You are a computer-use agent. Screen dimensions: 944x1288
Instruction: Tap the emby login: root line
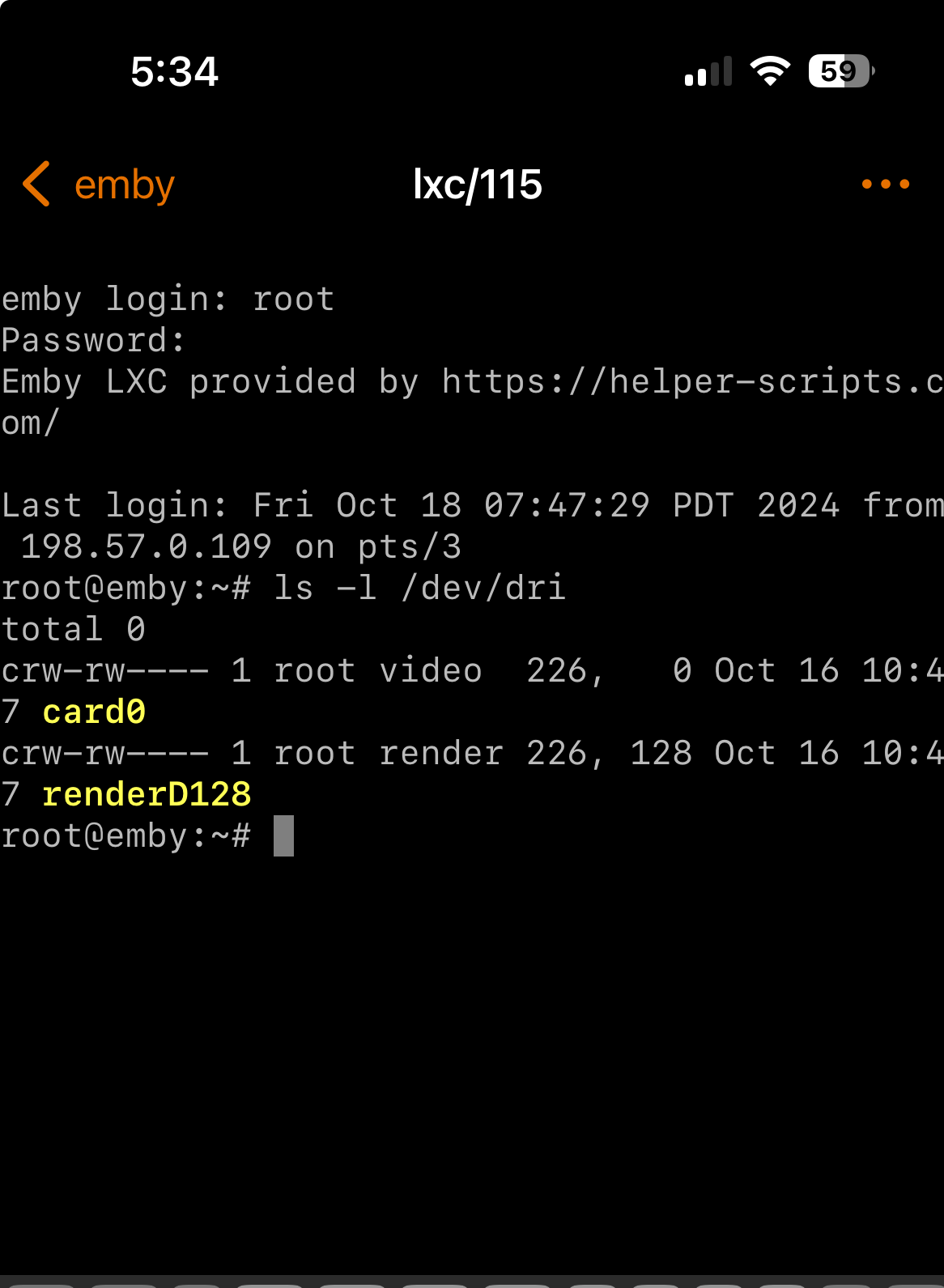[166, 299]
